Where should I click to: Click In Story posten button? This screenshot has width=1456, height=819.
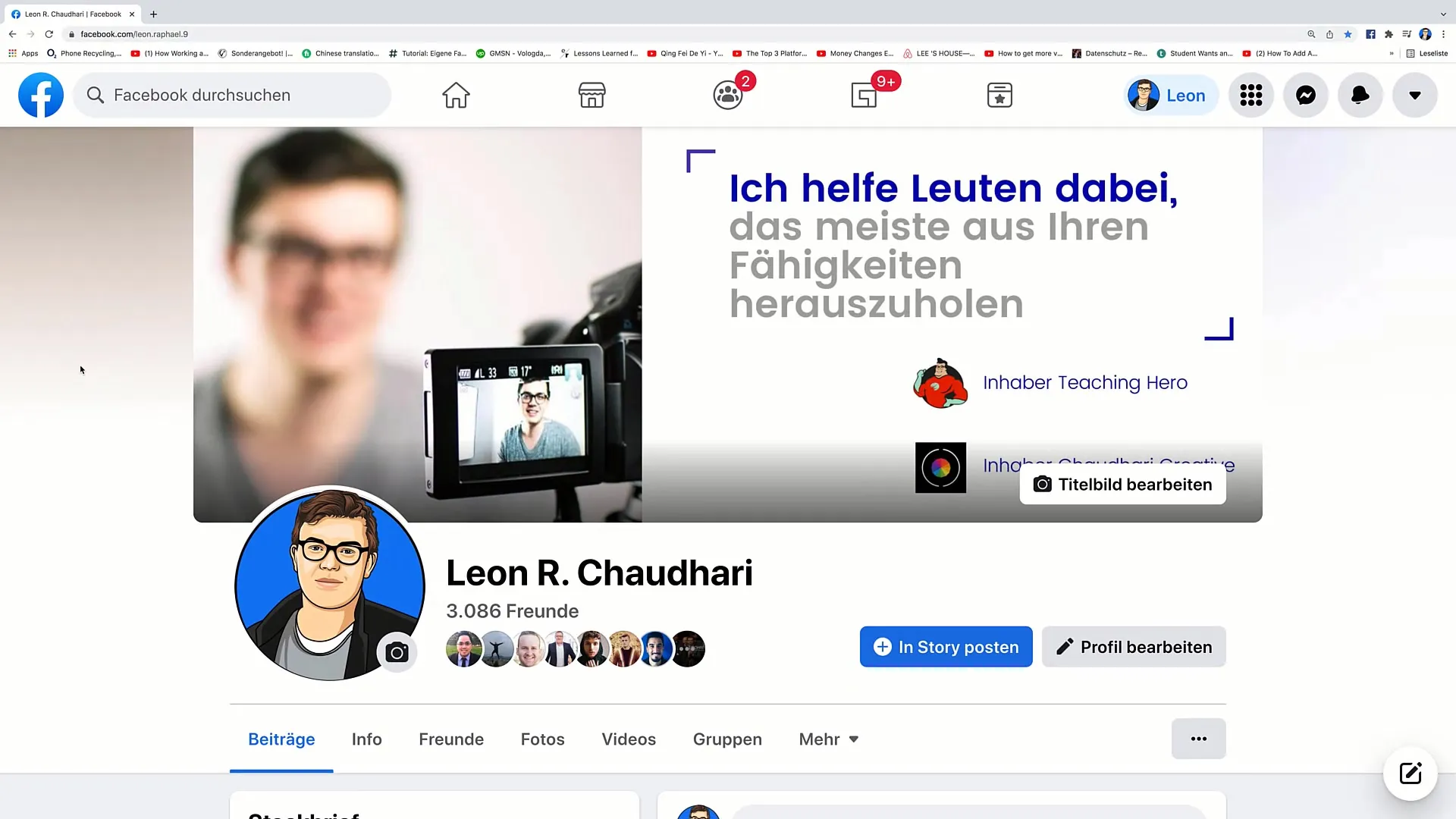click(946, 647)
